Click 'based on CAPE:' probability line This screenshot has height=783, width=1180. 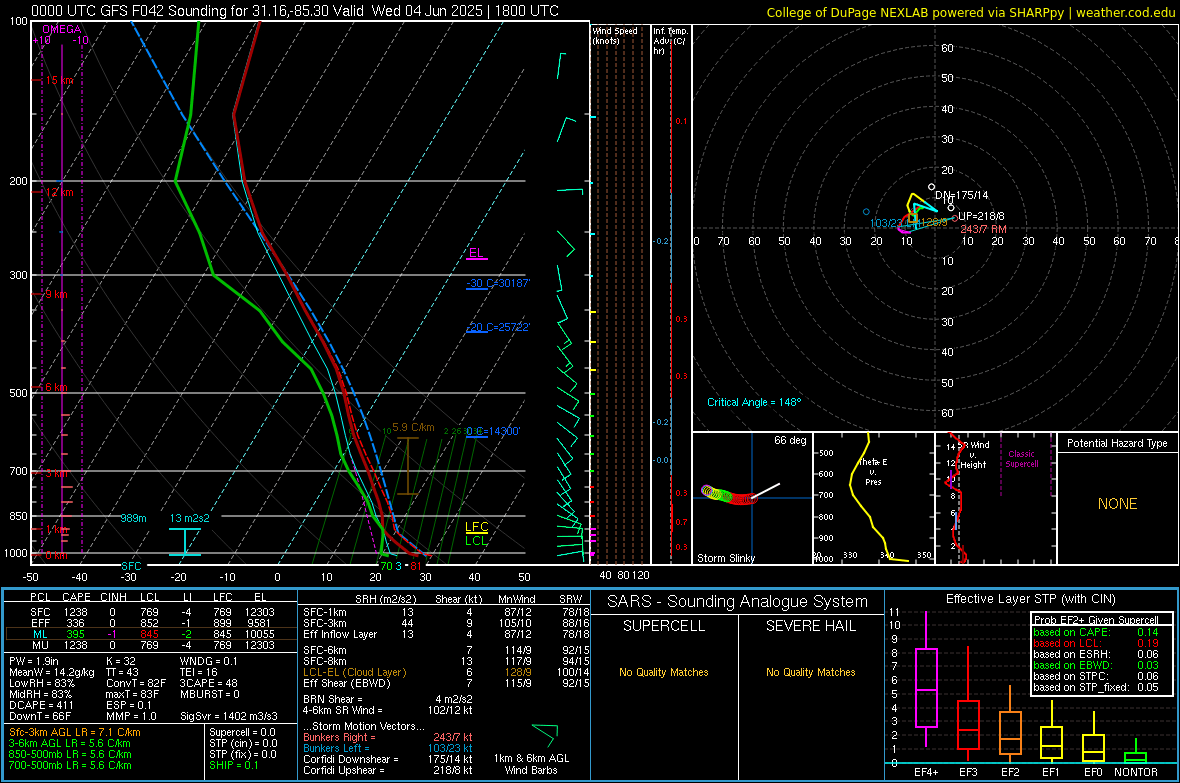coord(1096,632)
